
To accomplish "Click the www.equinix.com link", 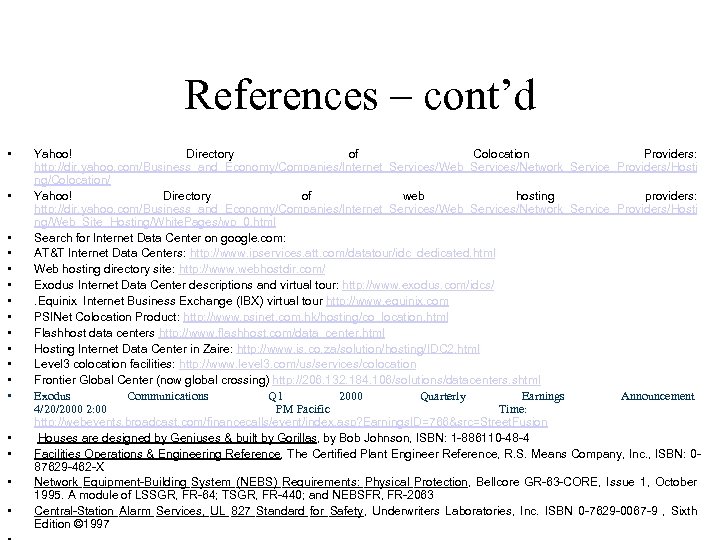I will click(388, 301).
